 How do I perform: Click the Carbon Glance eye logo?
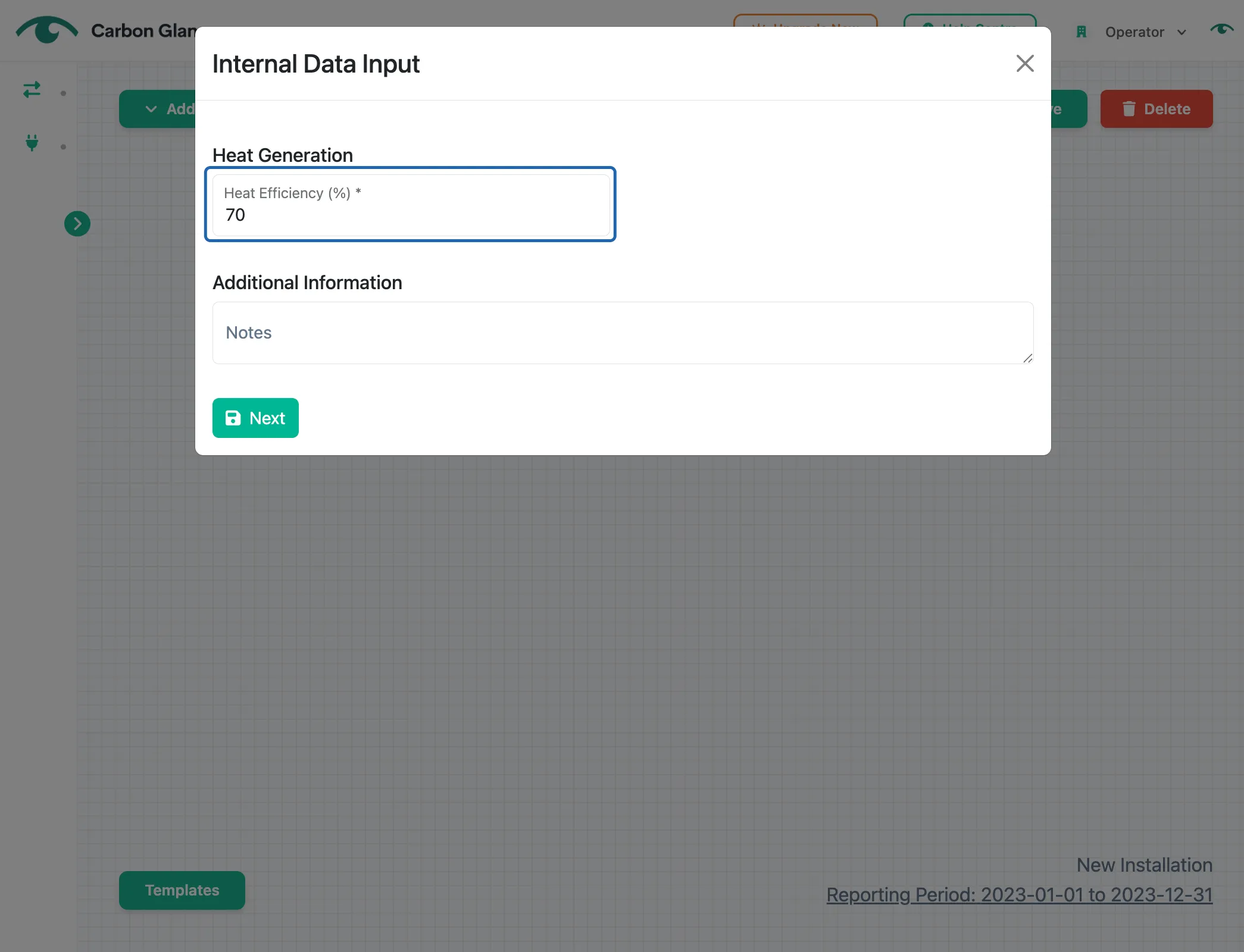[46, 30]
